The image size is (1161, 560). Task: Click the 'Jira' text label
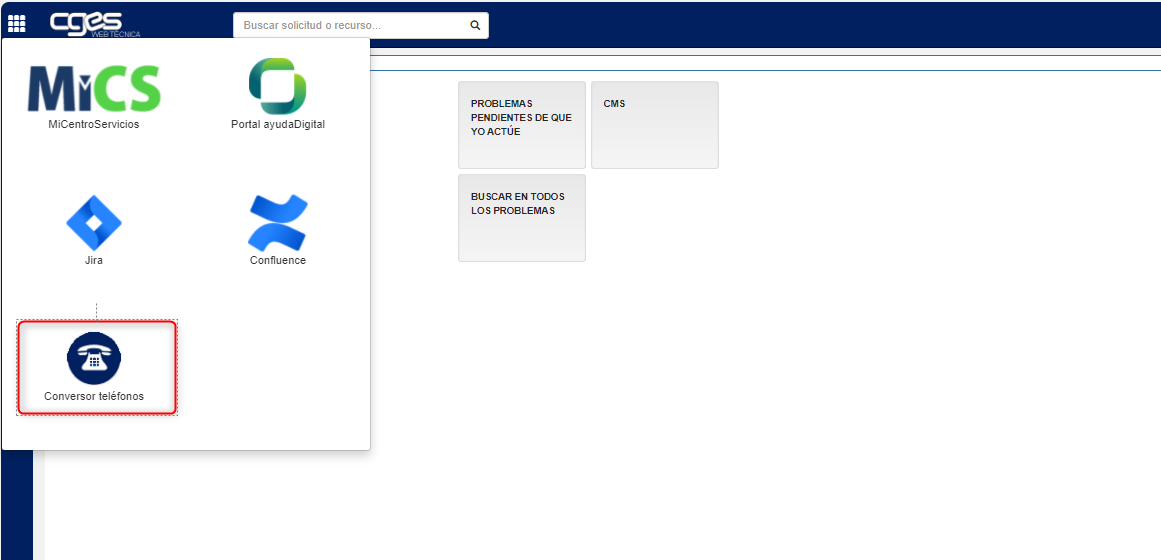pyautogui.click(x=94, y=261)
